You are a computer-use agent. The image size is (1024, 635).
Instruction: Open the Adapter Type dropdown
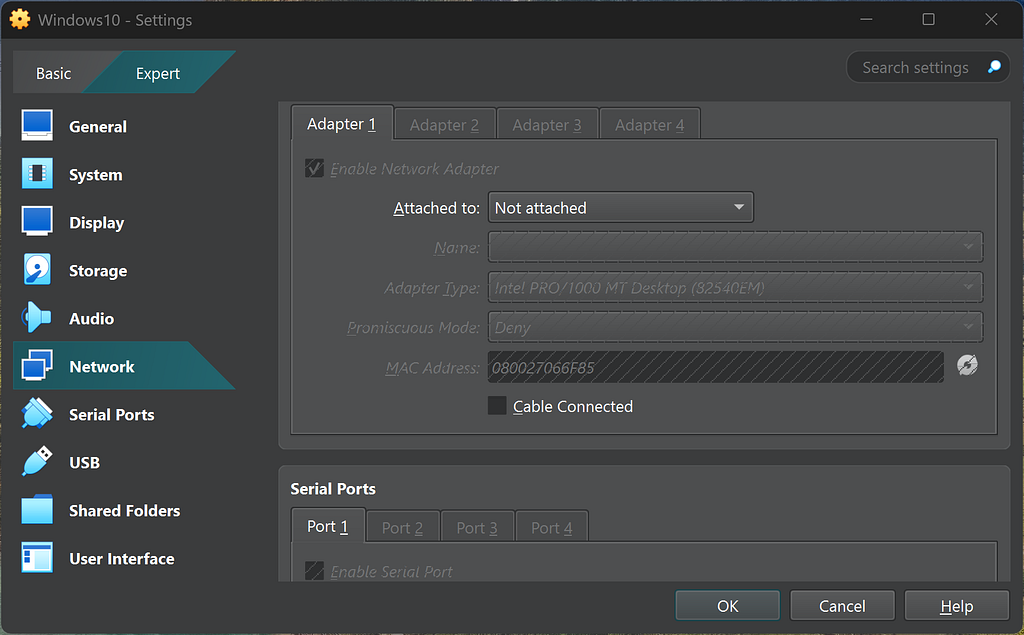(735, 288)
